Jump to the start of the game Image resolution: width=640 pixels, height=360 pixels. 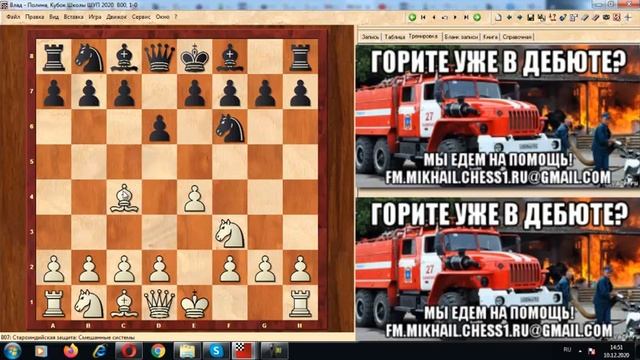point(423,17)
